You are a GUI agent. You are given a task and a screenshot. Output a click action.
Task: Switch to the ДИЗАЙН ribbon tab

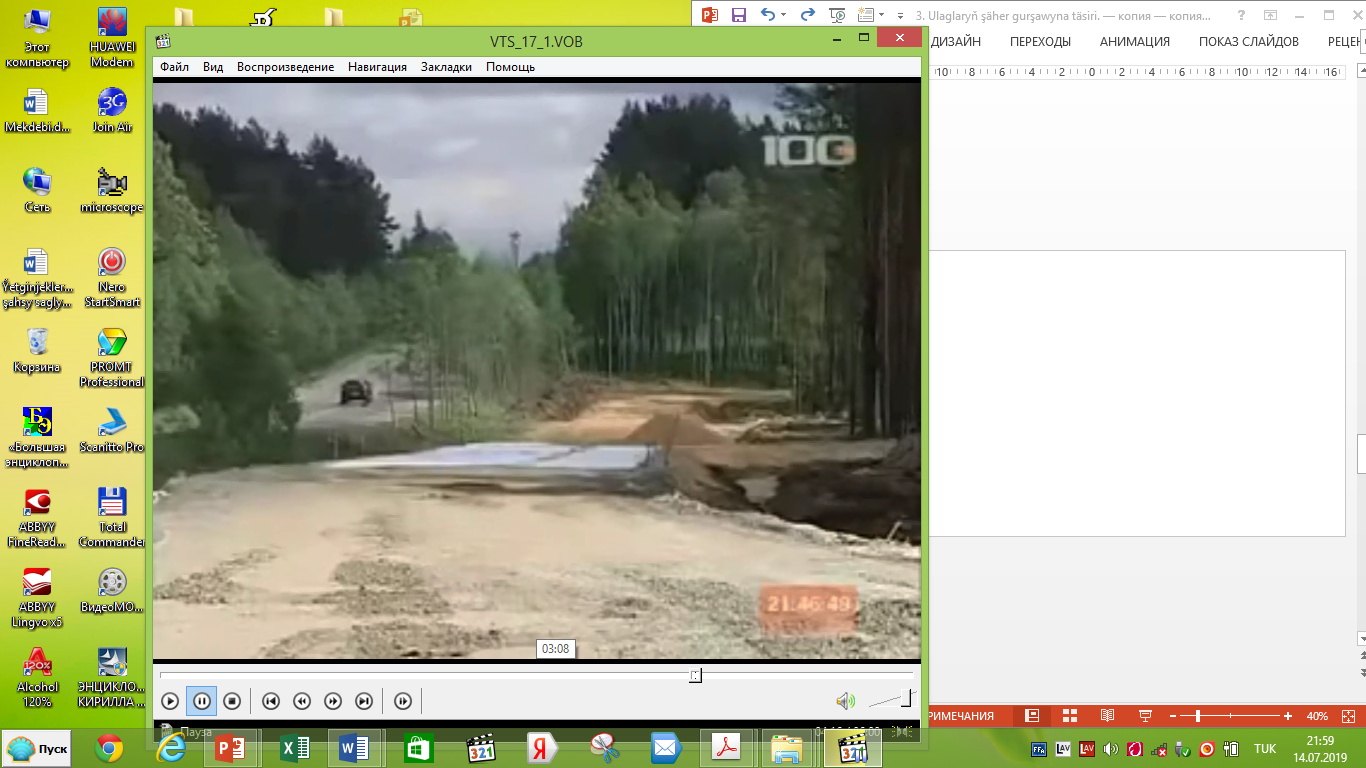tap(955, 41)
